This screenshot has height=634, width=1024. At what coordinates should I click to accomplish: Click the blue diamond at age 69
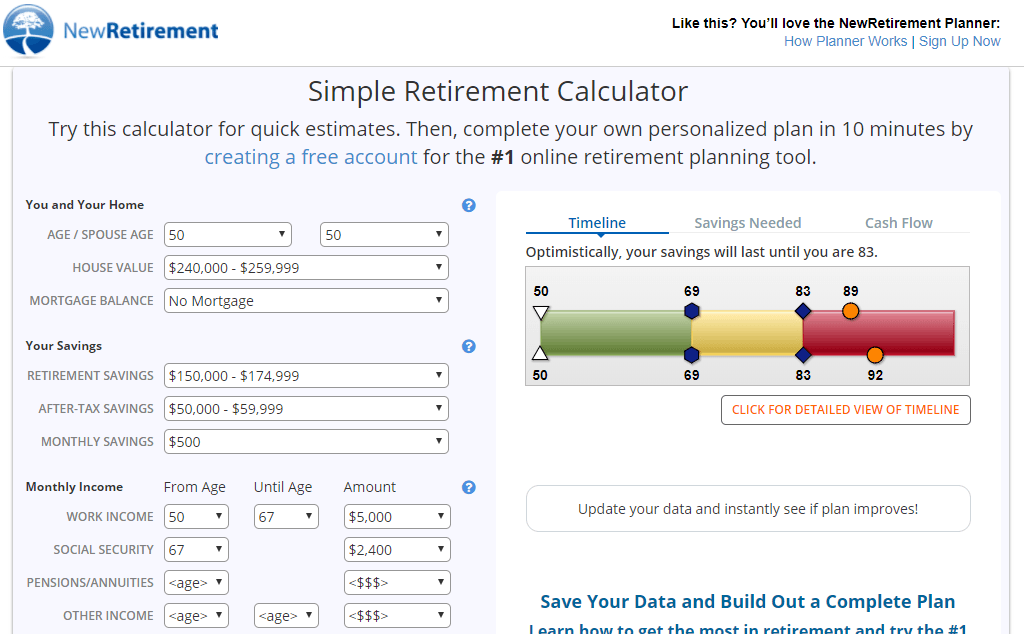692,311
